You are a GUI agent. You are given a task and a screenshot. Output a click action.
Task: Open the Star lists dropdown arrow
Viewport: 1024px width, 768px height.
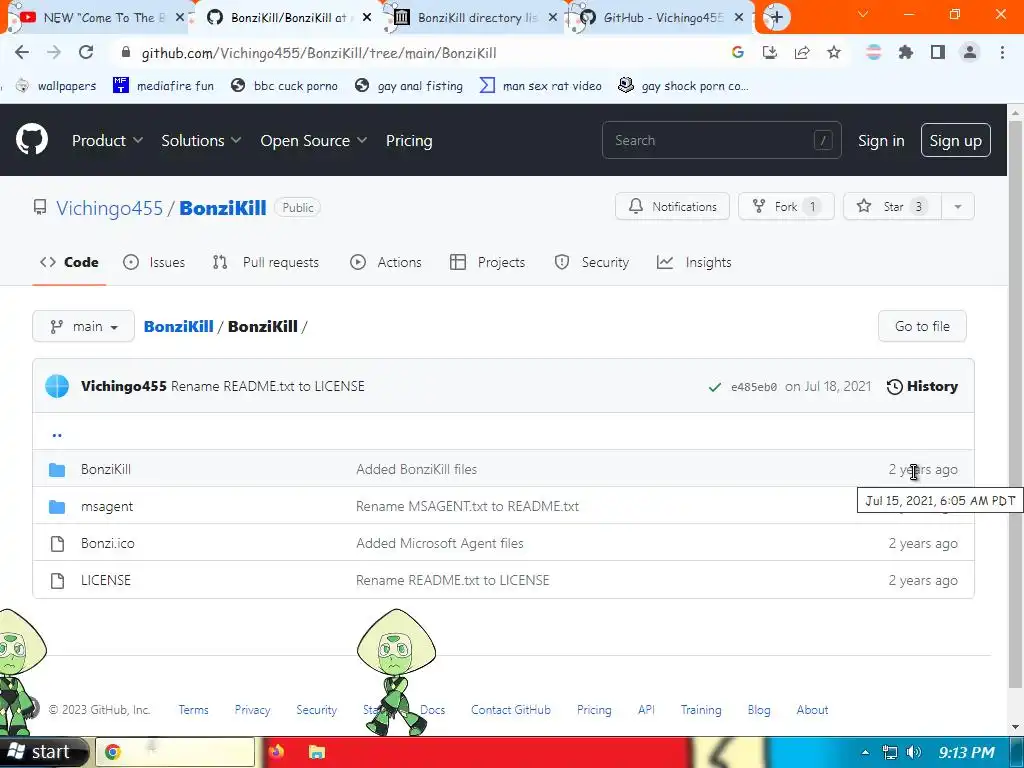(x=957, y=206)
